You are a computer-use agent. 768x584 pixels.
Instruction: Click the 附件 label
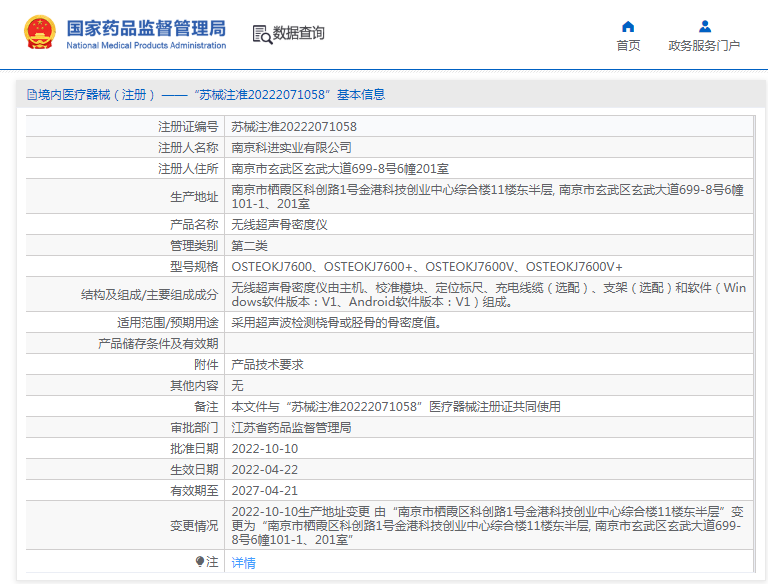(x=206, y=365)
